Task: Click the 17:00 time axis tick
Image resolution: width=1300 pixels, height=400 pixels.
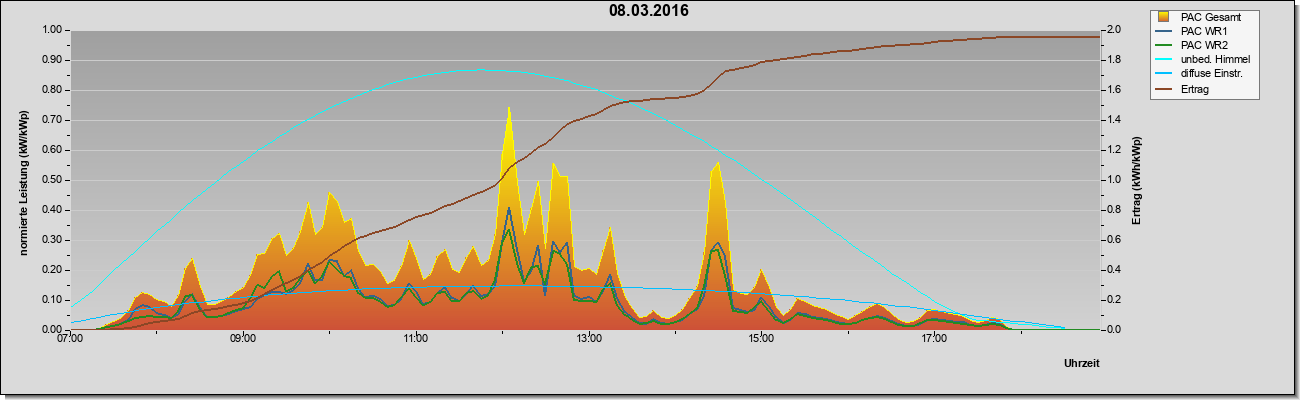Action: pos(934,340)
